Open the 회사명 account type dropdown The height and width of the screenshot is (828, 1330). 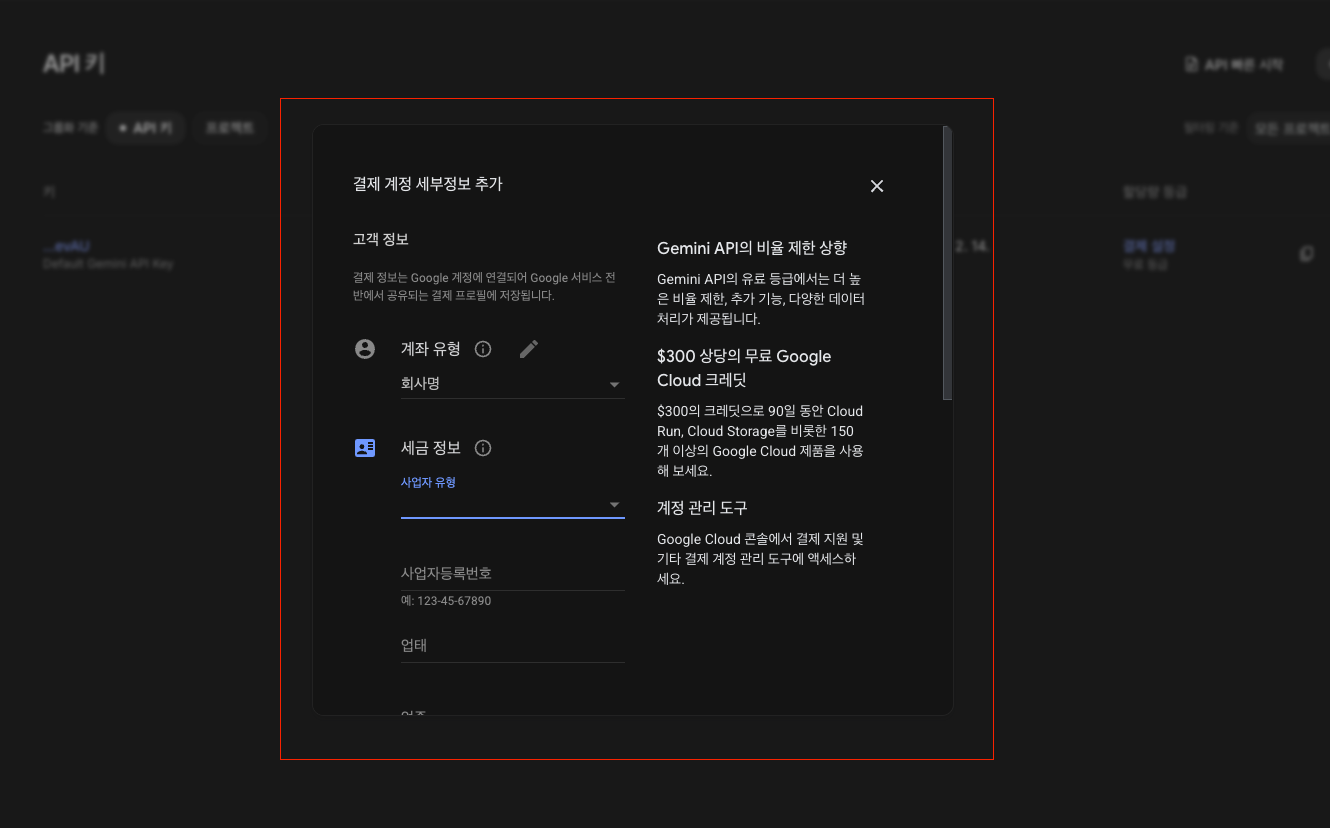click(x=513, y=383)
